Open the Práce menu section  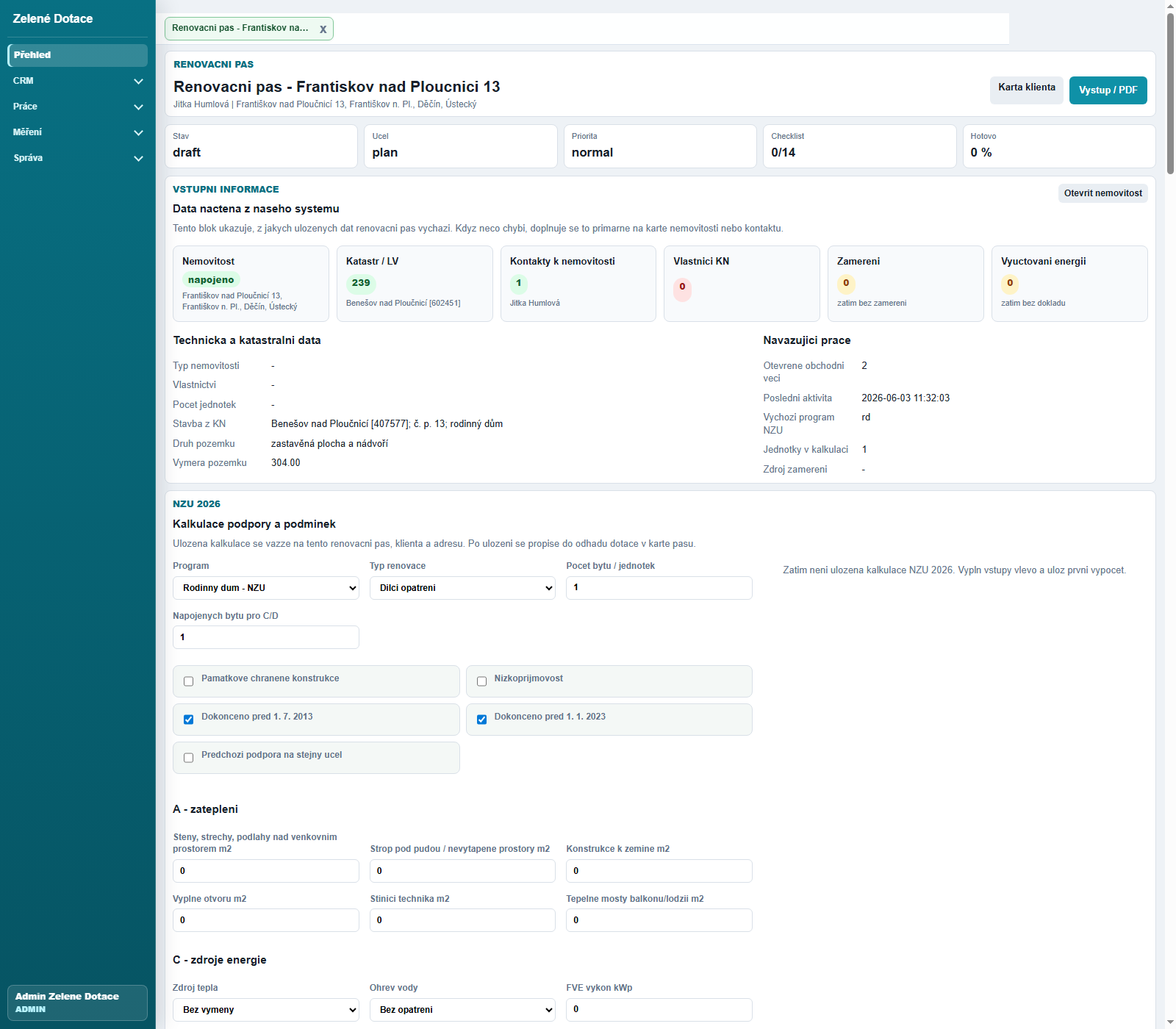pyautogui.click(x=77, y=107)
